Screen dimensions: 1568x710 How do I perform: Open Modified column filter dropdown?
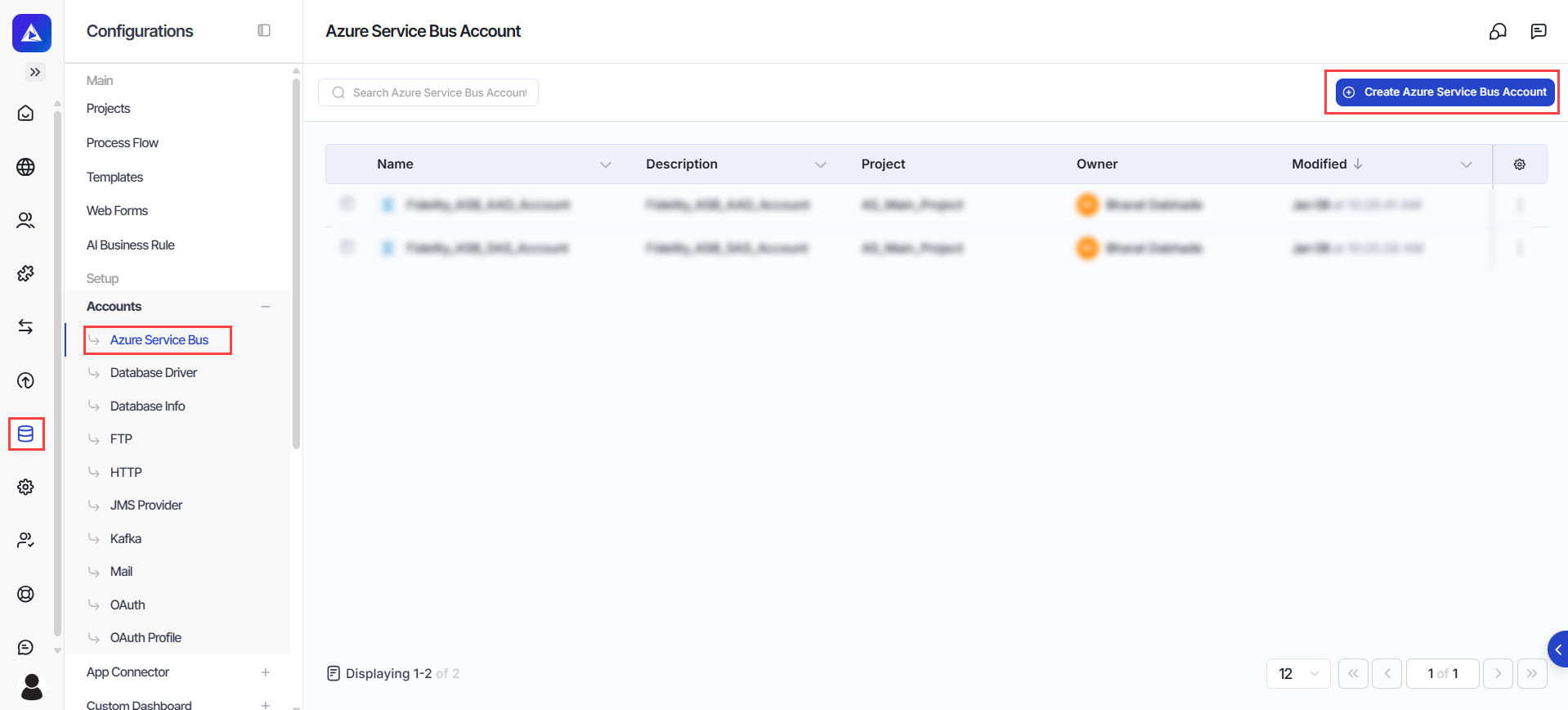(1467, 164)
